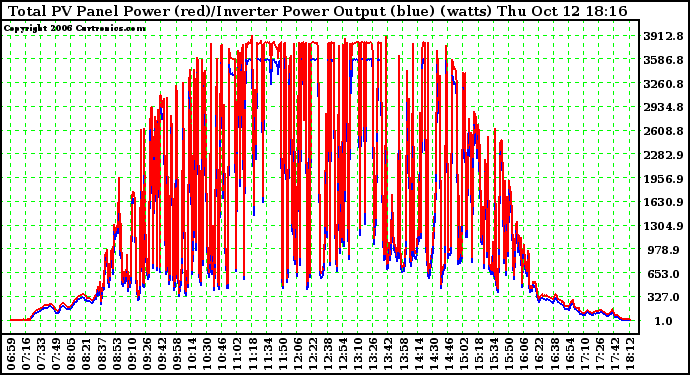Select the 327.0 y-axis label

pyautogui.click(x=663, y=298)
